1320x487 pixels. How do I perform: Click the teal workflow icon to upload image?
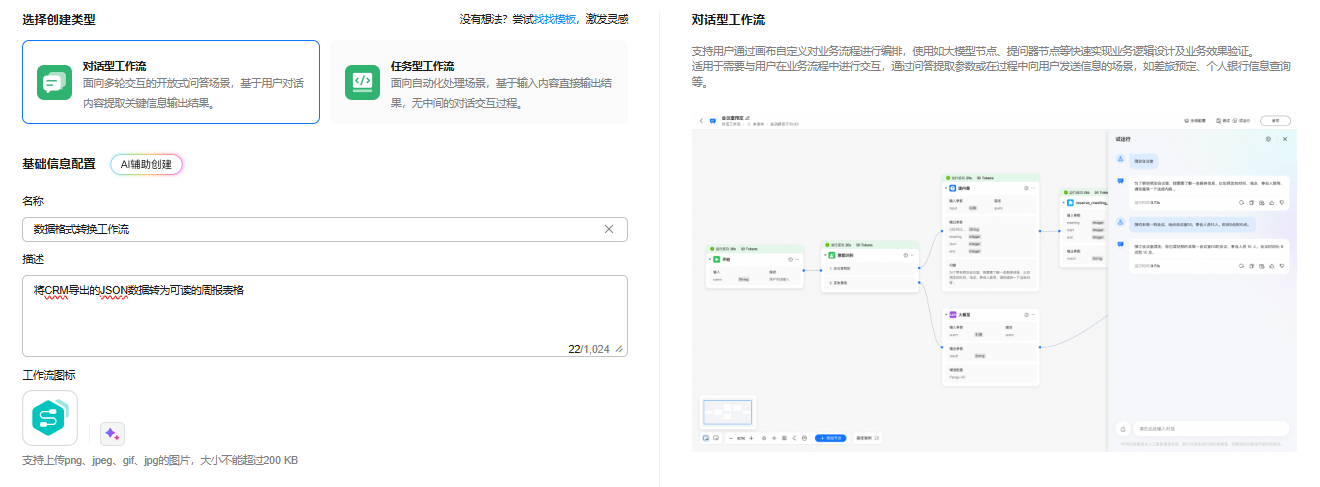click(50, 418)
